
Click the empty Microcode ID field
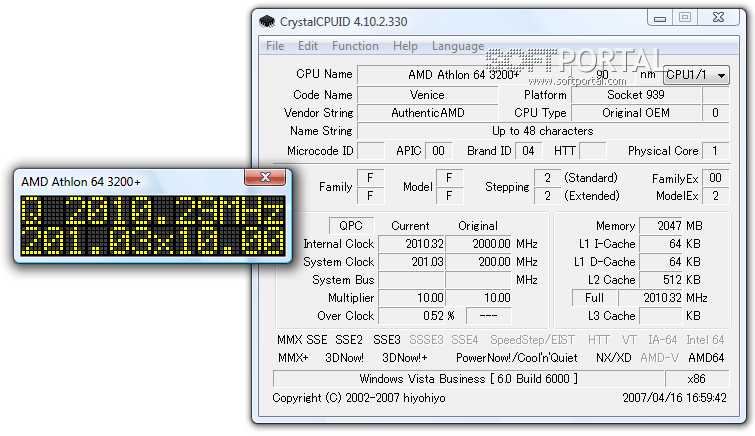pyautogui.click(x=370, y=151)
